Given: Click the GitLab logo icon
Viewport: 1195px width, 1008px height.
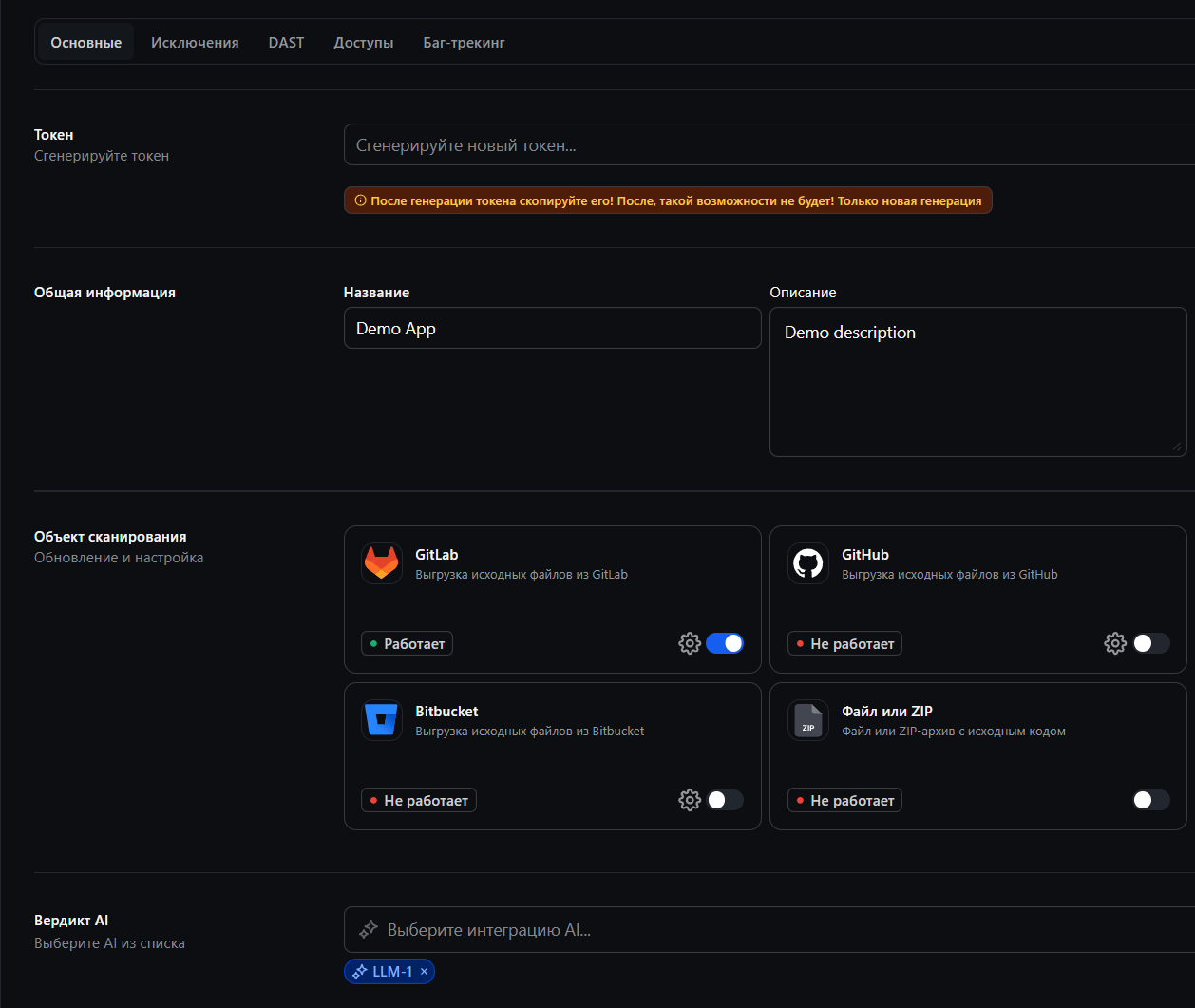Looking at the screenshot, I should click(382, 563).
